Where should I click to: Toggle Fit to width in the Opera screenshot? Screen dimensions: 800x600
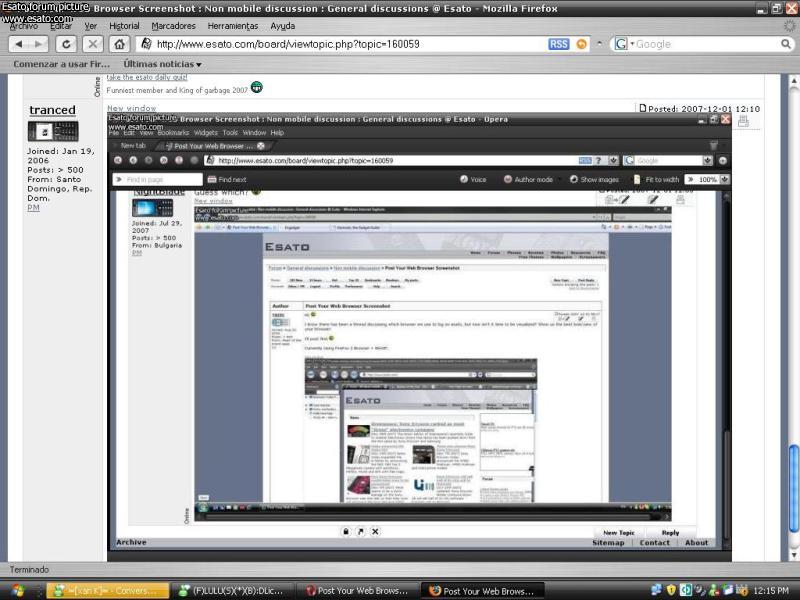(657, 180)
